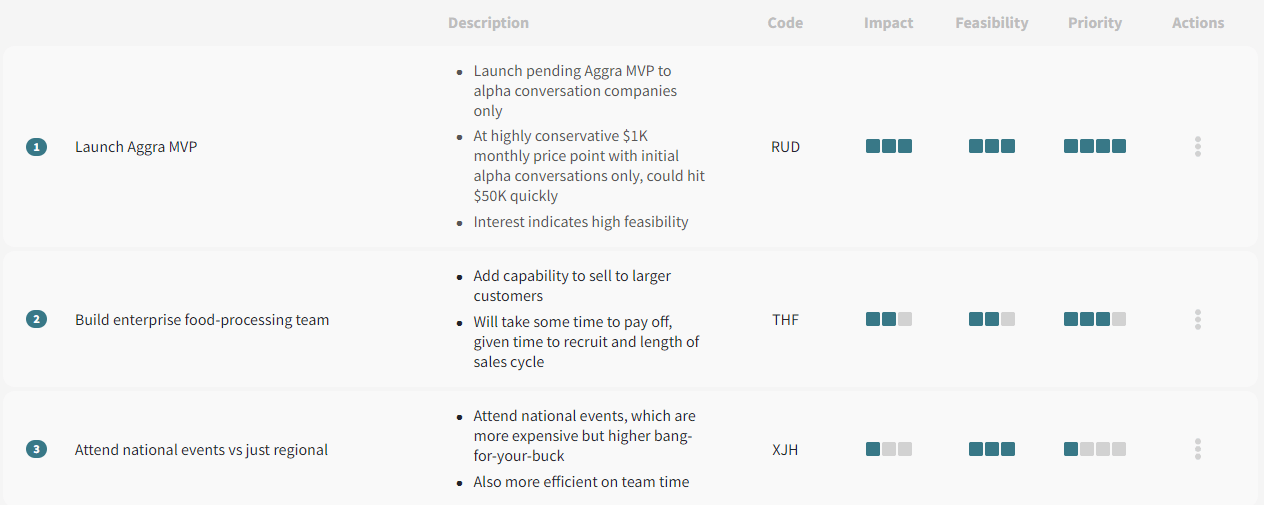
Task: Select the RUD code cell
Action: [786, 147]
